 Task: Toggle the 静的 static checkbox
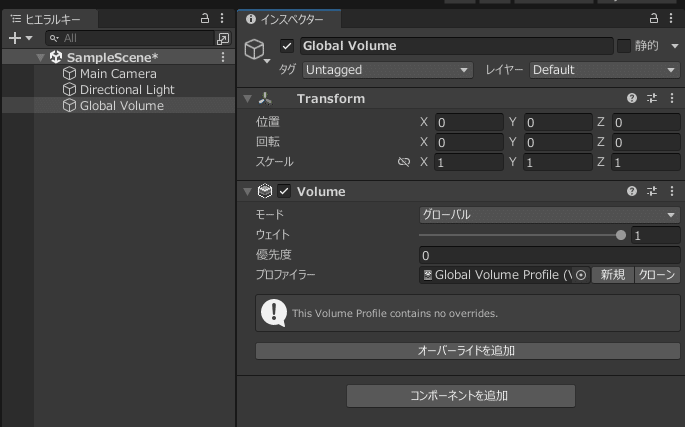624,46
